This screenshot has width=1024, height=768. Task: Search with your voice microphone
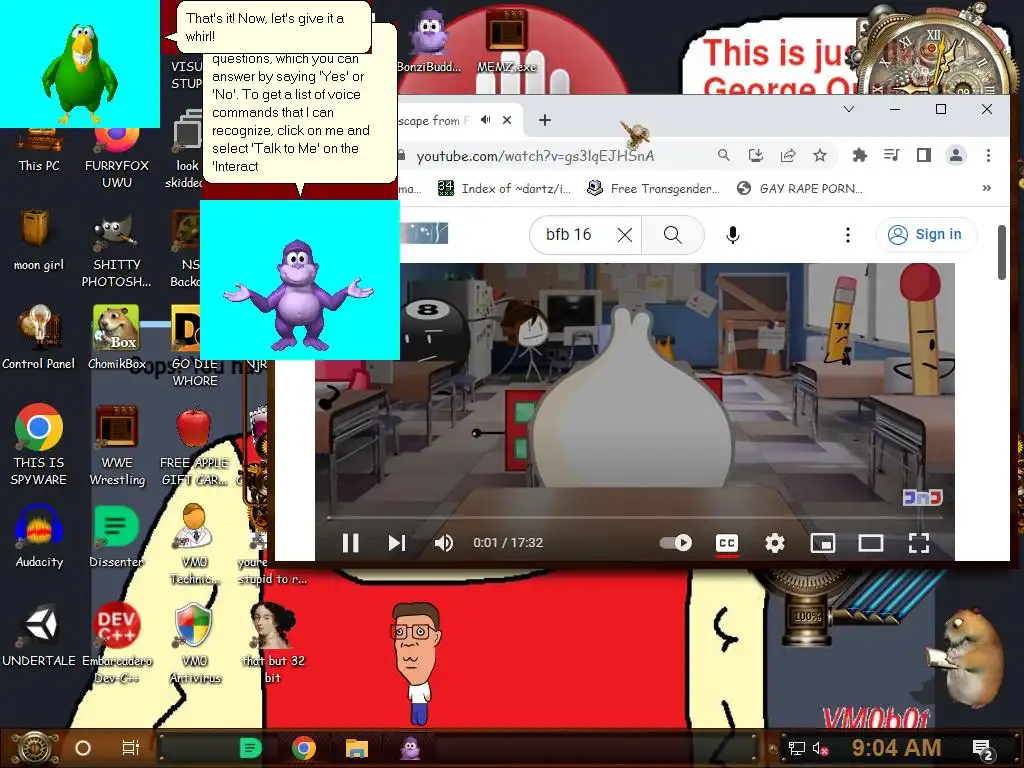[733, 235]
